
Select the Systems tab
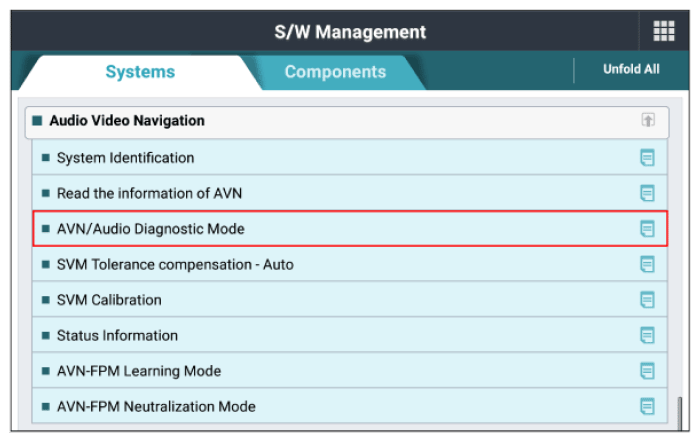pos(140,72)
